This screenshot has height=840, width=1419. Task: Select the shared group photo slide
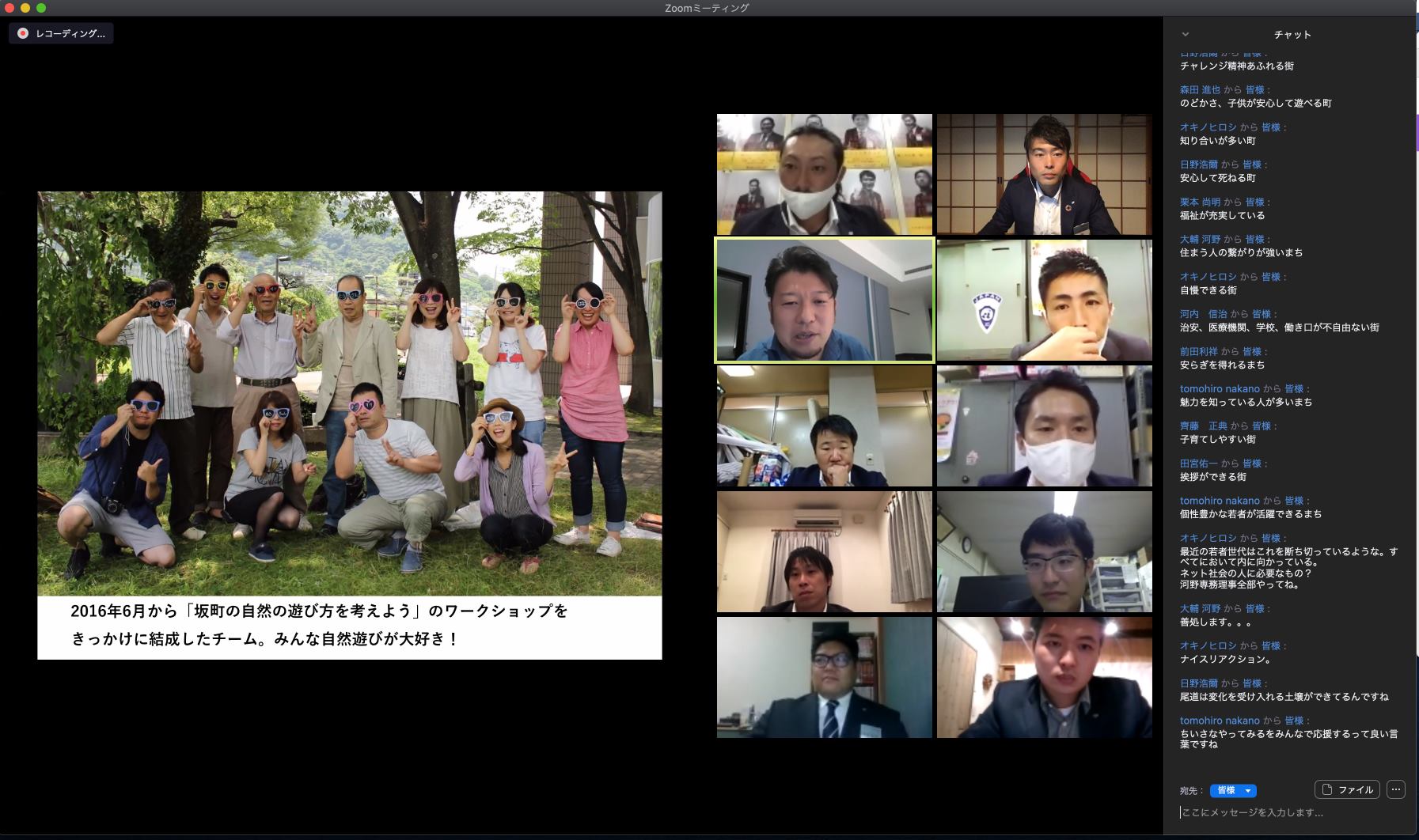[350, 426]
